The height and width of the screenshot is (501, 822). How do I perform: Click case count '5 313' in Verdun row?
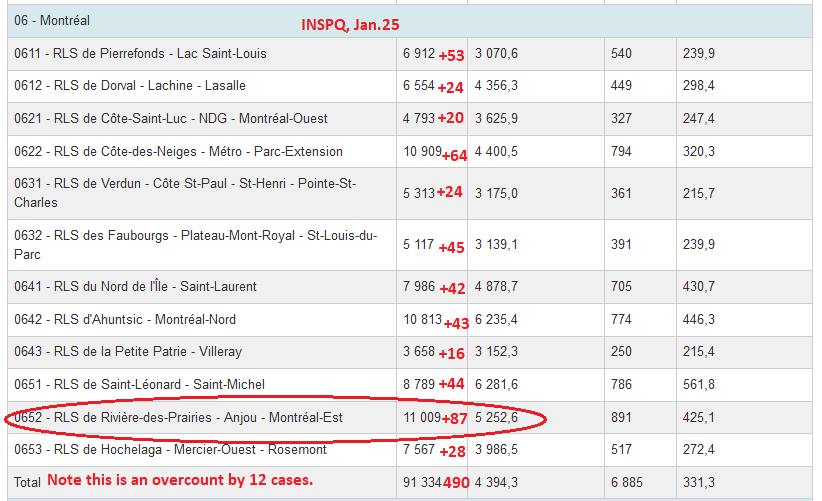tap(419, 193)
